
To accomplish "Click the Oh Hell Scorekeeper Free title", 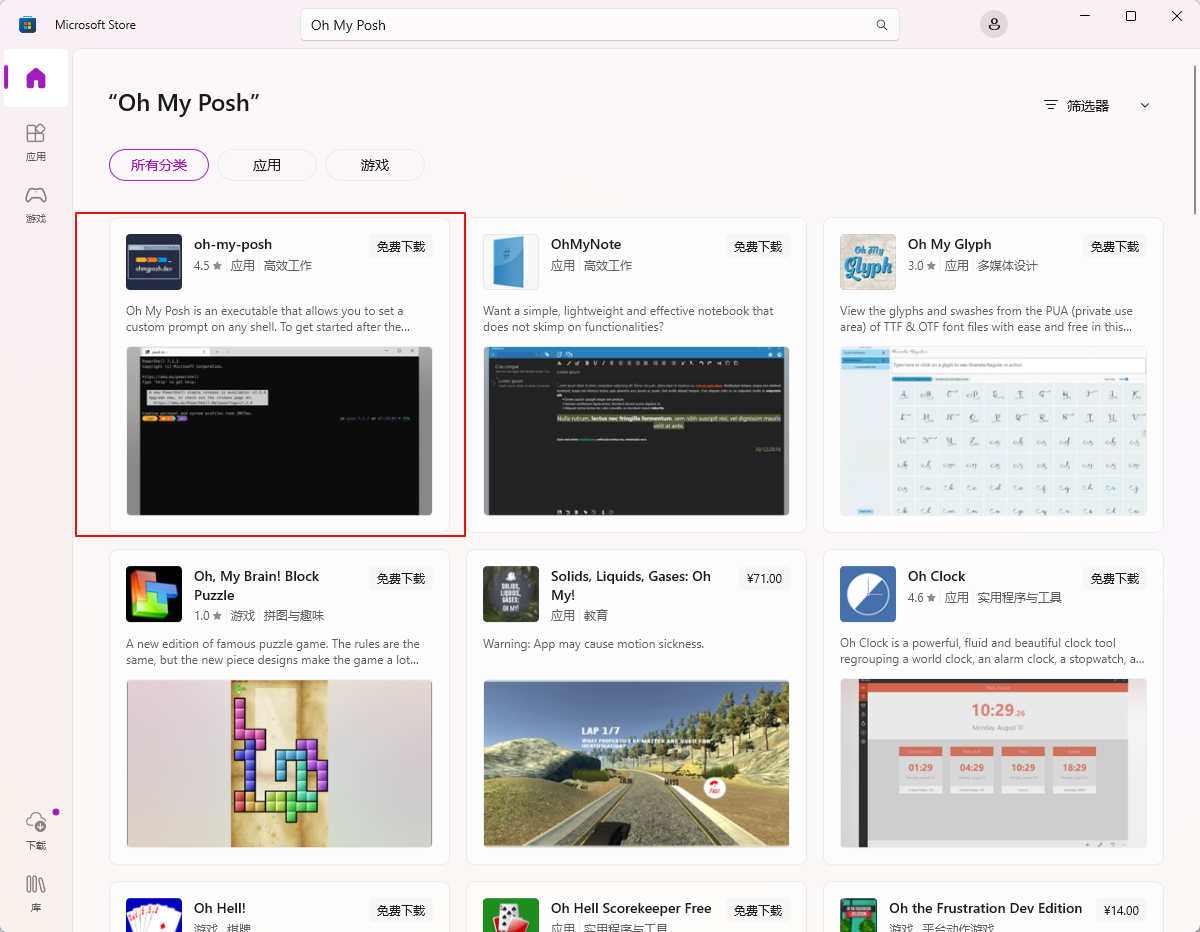I will pos(631,908).
